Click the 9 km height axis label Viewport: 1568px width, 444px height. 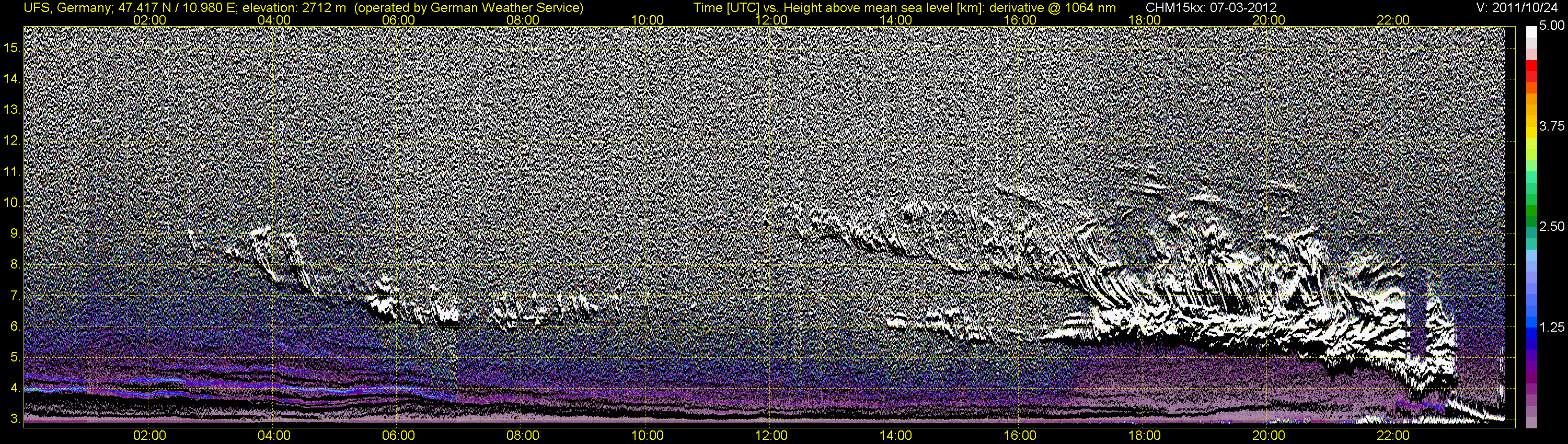click(x=15, y=233)
